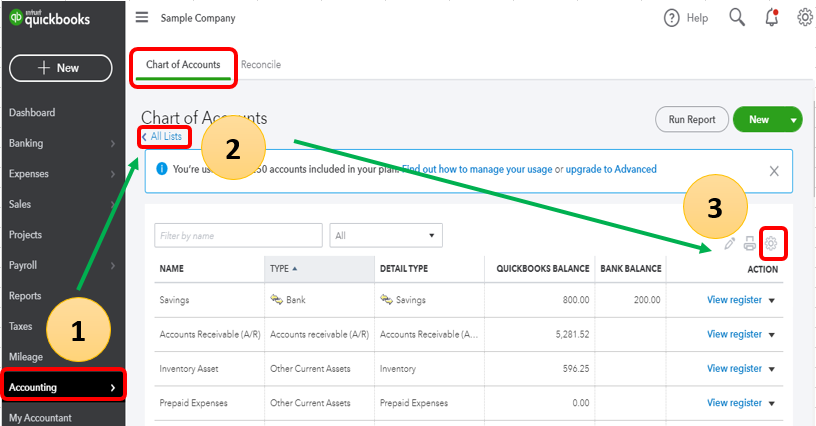Open the table settings gear icon
Image resolution: width=816 pixels, height=426 pixels.
[772, 243]
